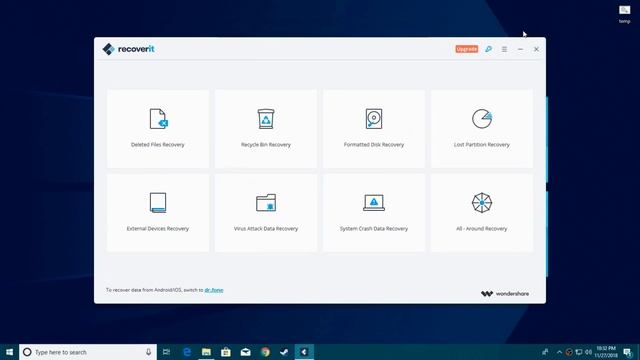Viewport: 640px width, 360px height.
Task: Click the Recoverit taskbar icon
Action: [x=304, y=352]
